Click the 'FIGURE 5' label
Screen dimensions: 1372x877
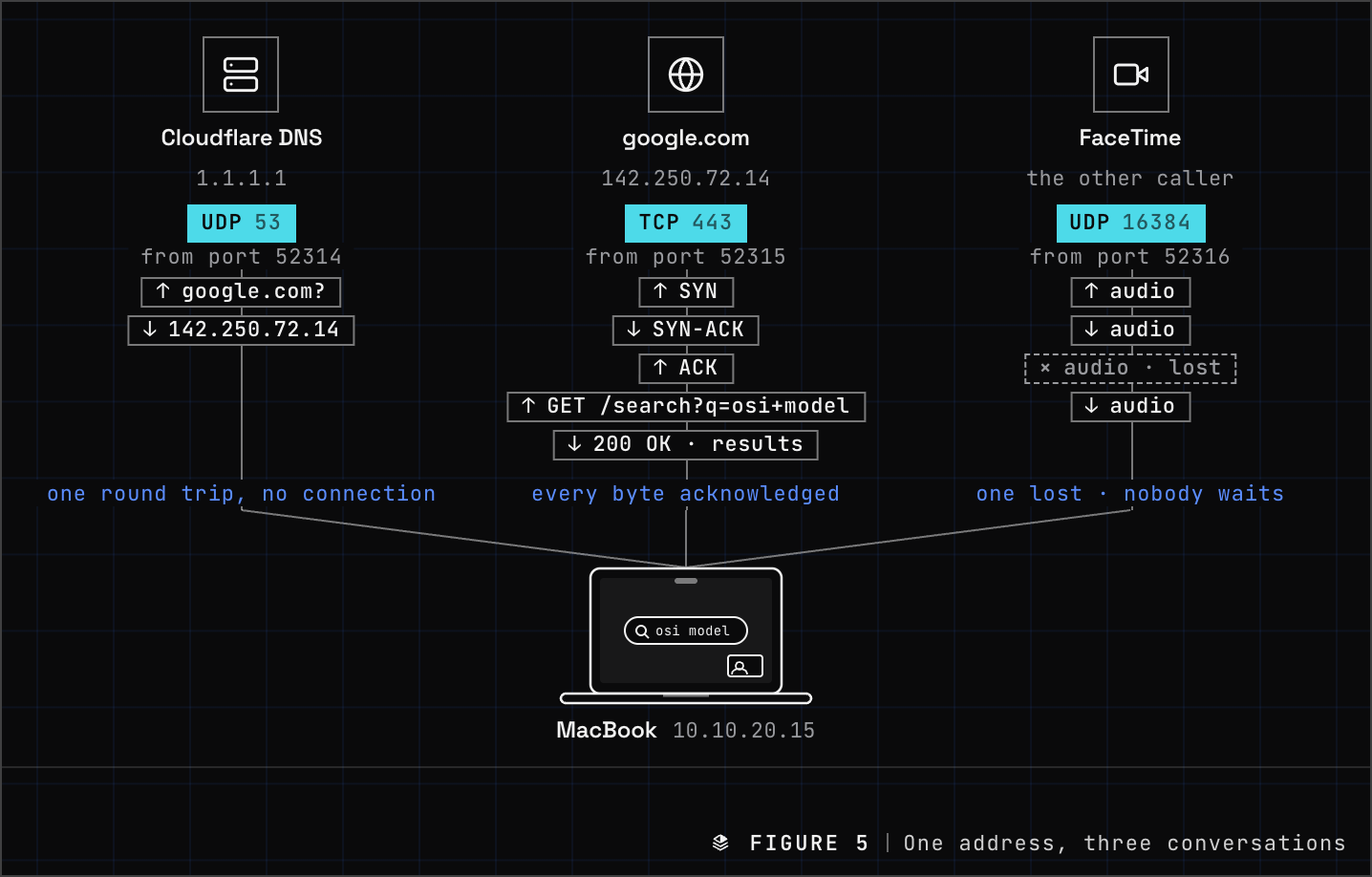tap(809, 844)
